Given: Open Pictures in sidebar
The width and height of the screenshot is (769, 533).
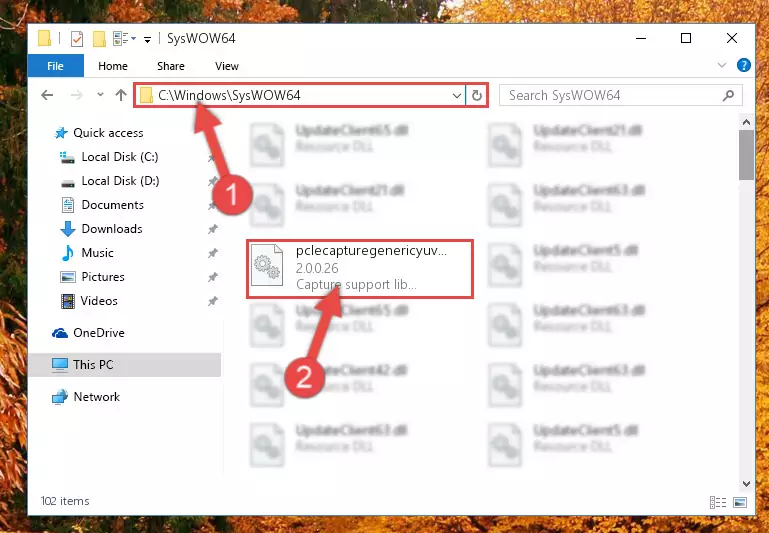Looking at the screenshot, I should [103, 277].
